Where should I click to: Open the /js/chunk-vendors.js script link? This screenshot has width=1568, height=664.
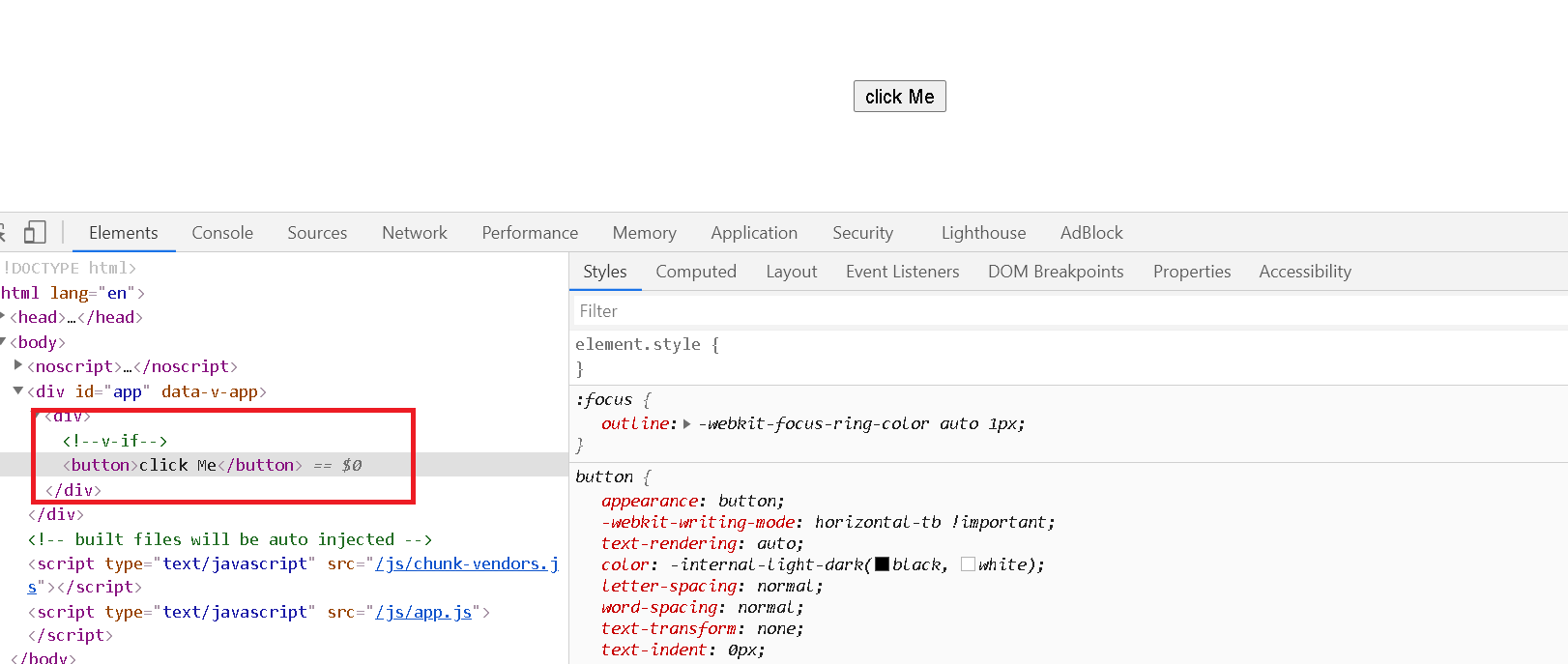[467, 563]
